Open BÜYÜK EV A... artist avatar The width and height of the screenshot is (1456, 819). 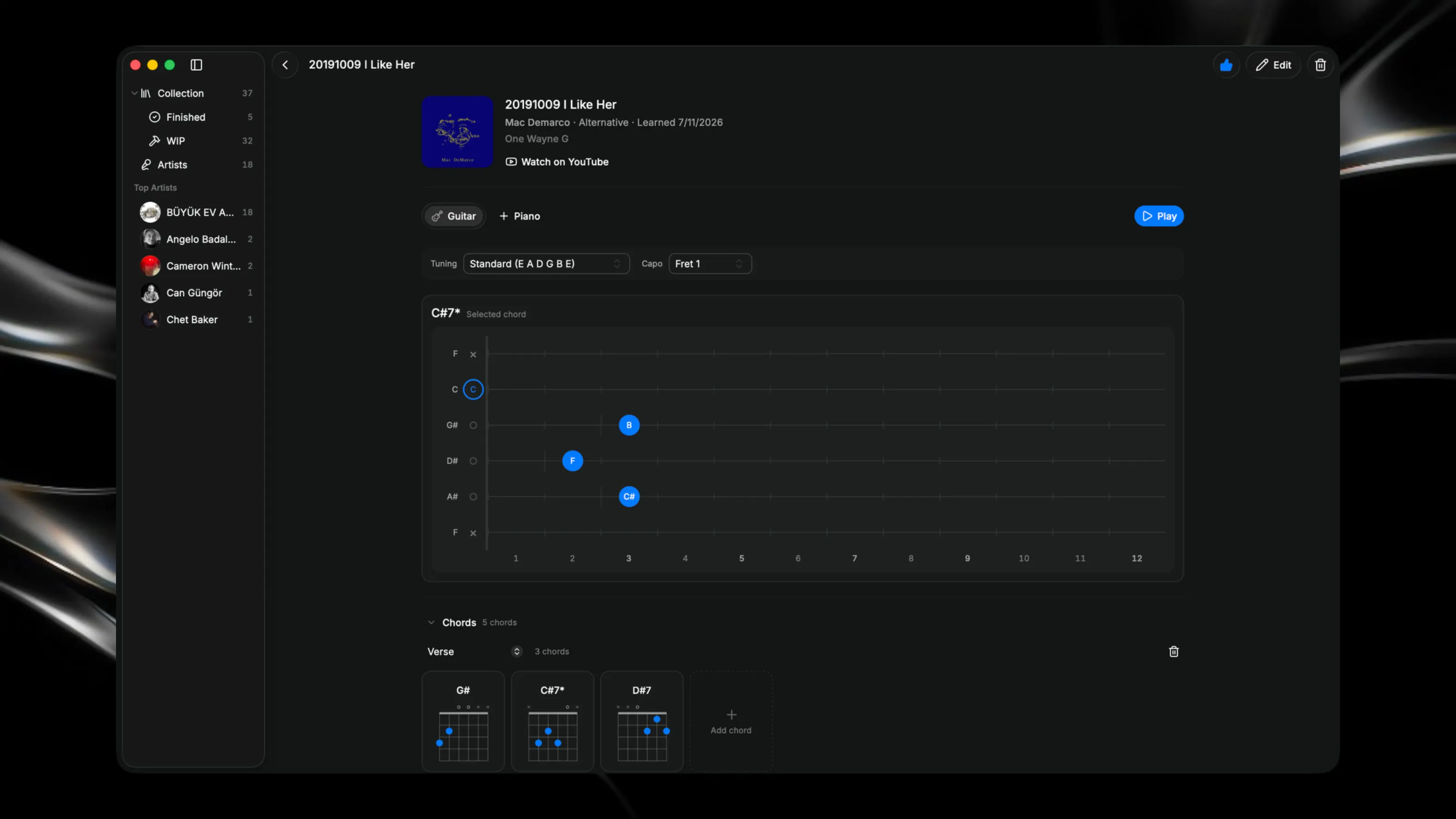click(x=150, y=212)
